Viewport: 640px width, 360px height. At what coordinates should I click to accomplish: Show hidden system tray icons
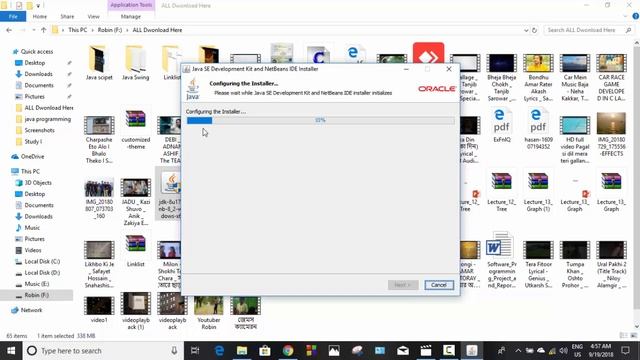[518, 351]
